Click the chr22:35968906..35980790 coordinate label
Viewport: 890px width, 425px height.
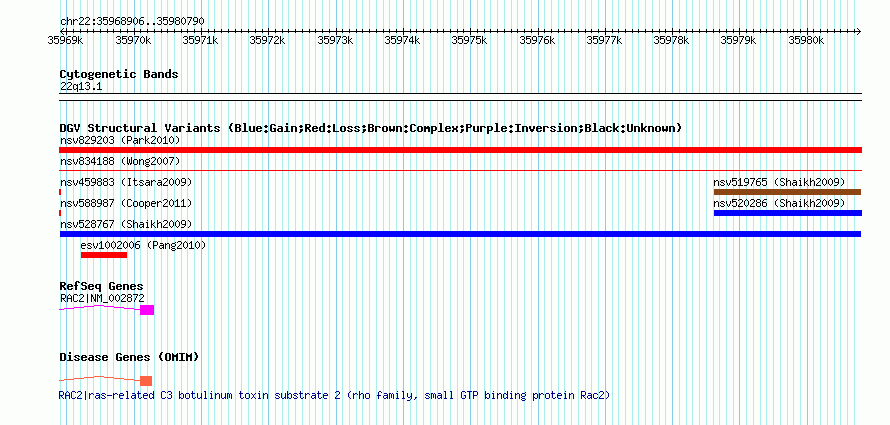[x=132, y=21]
